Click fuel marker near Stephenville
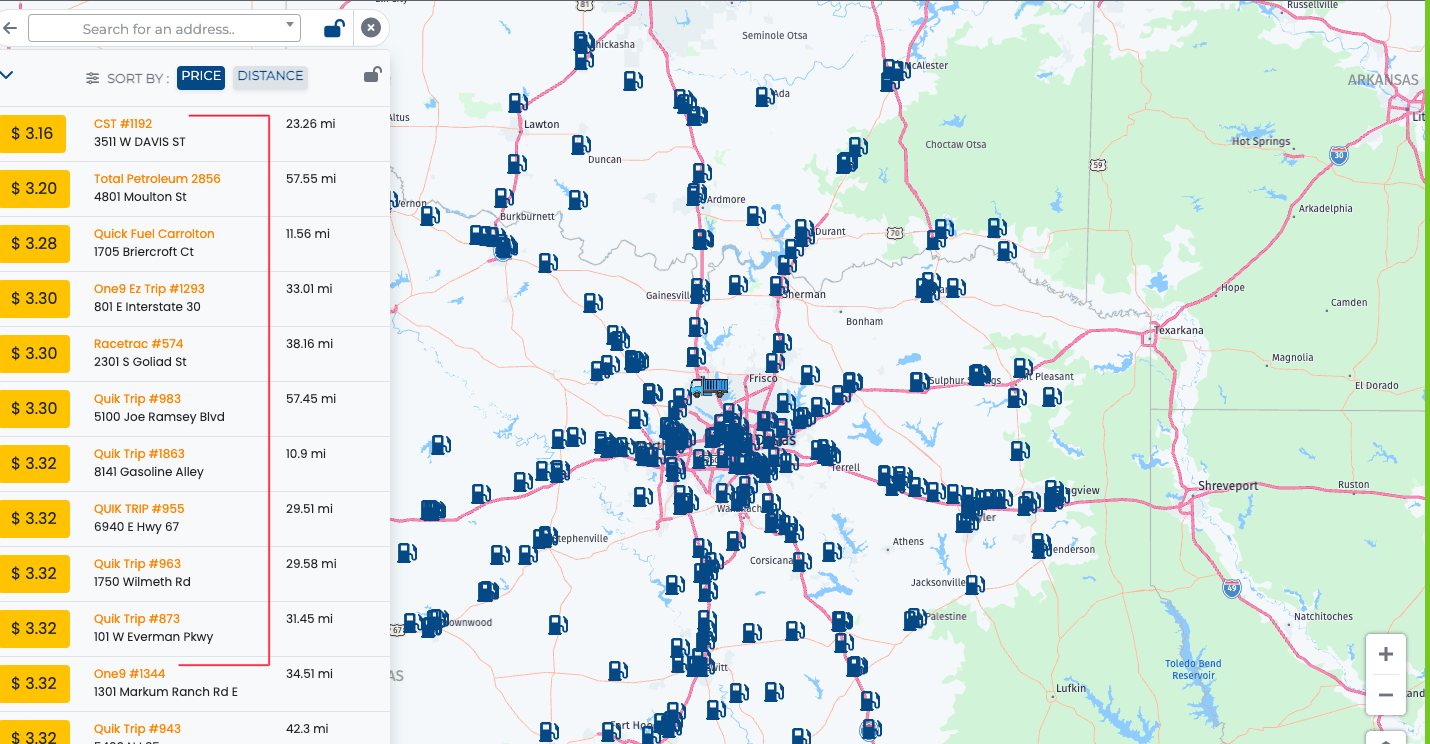1430x744 pixels. (x=545, y=537)
